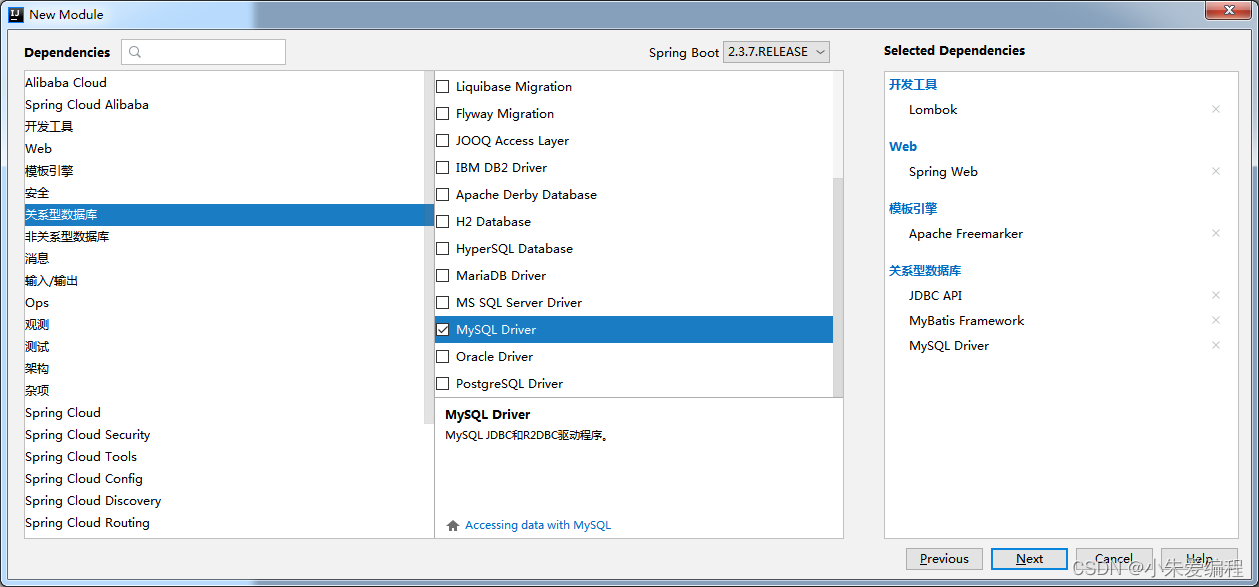Check the MariaDB Driver checkbox

(x=443, y=275)
